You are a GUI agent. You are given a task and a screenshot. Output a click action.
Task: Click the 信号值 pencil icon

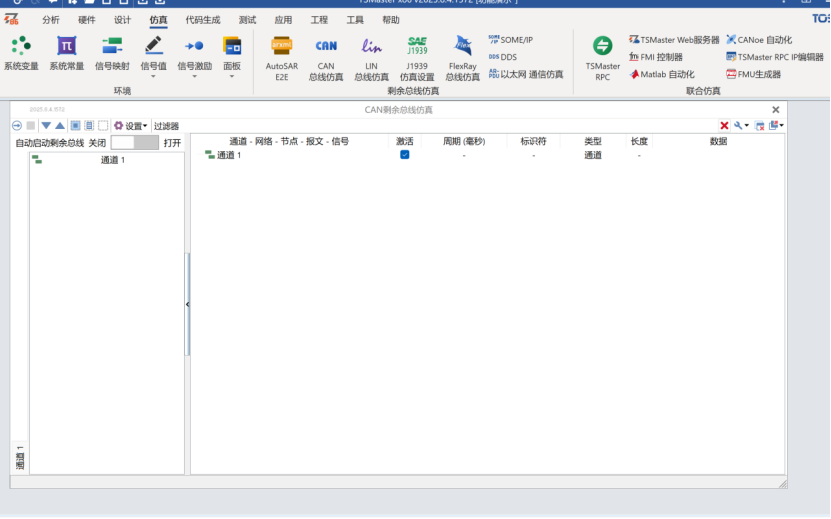154,47
